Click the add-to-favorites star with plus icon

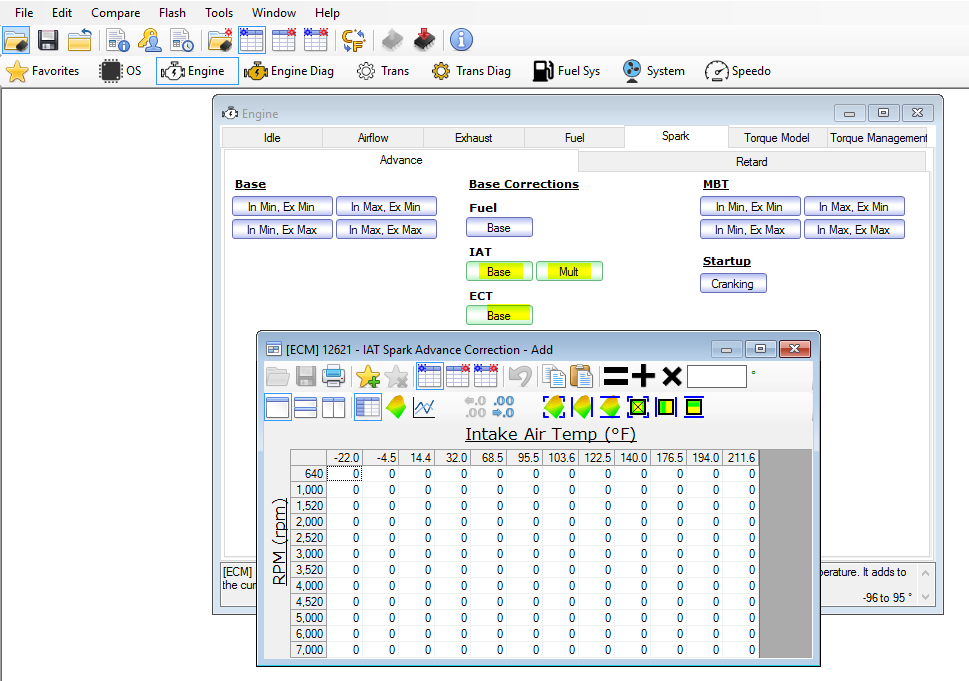click(x=368, y=376)
